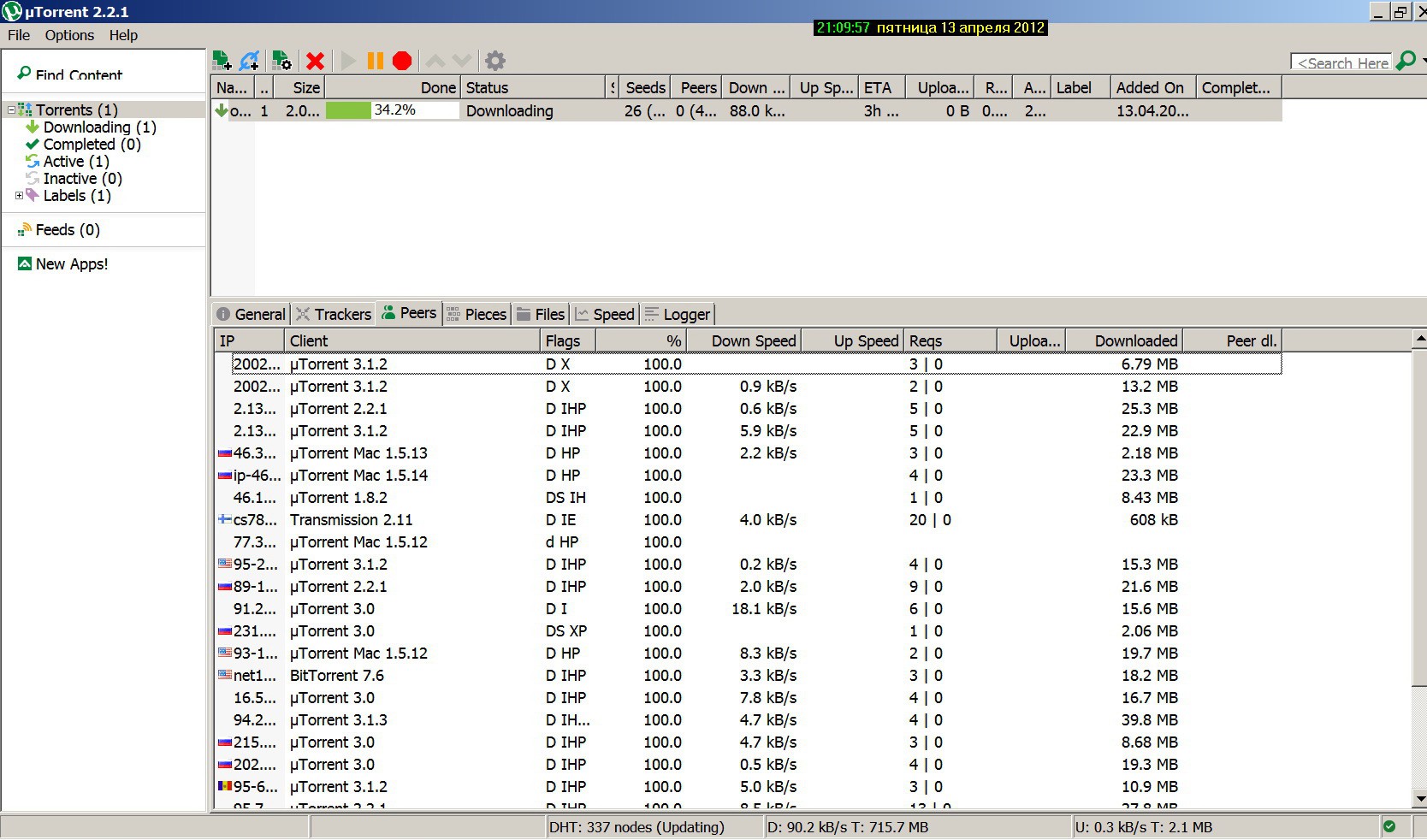Sort torrents by Size column
The height and width of the screenshot is (840, 1427).
[299, 87]
